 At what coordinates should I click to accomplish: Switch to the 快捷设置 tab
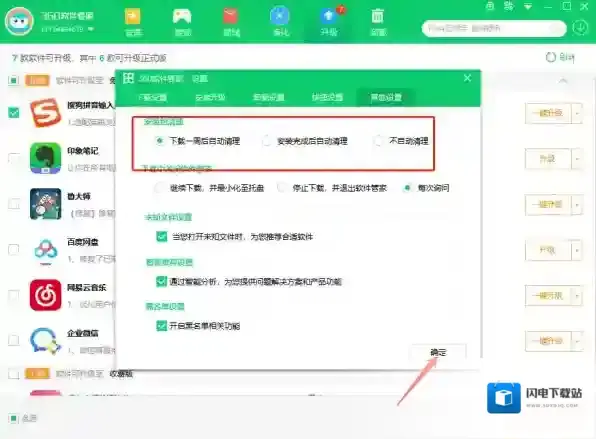pyautogui.click(x=327, y=97)
